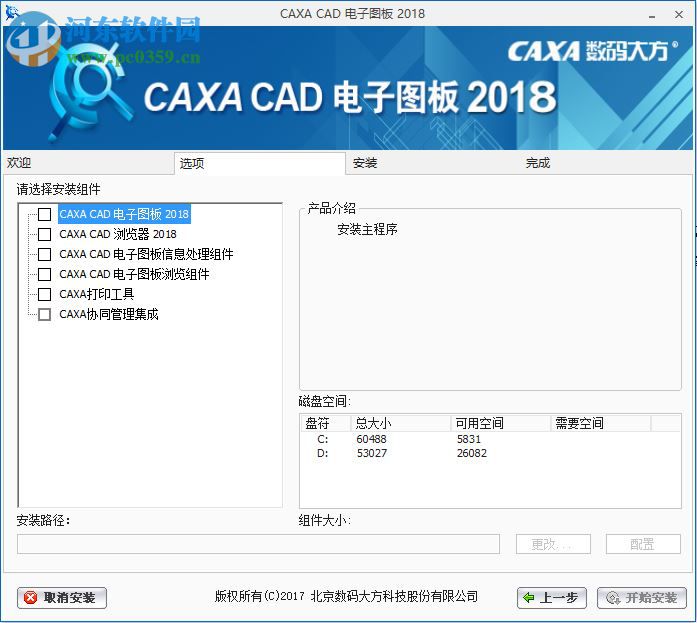Click the 产品介绍 group label
This screenshot has height=623, width=697.
[x=332, y=208]
